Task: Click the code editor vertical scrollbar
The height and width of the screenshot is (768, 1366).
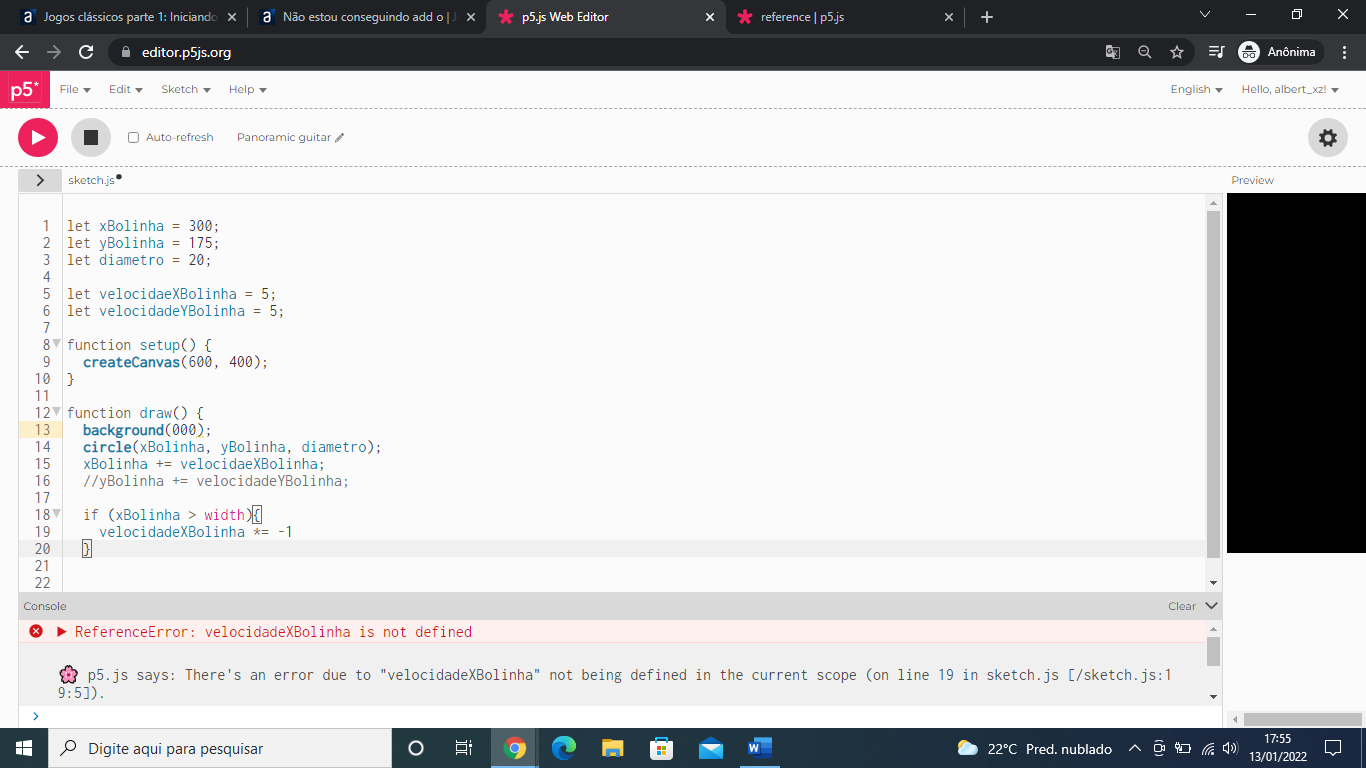Action: tap(1214, 385)
